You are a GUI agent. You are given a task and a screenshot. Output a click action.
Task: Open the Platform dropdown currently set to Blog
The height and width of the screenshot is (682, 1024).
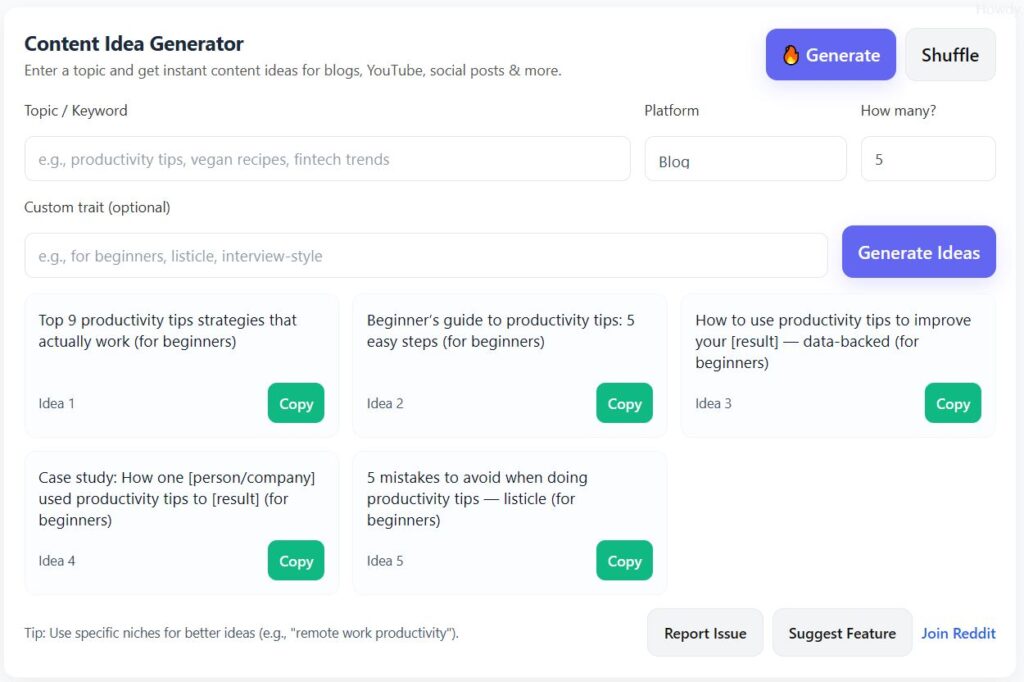click(746, 158)
